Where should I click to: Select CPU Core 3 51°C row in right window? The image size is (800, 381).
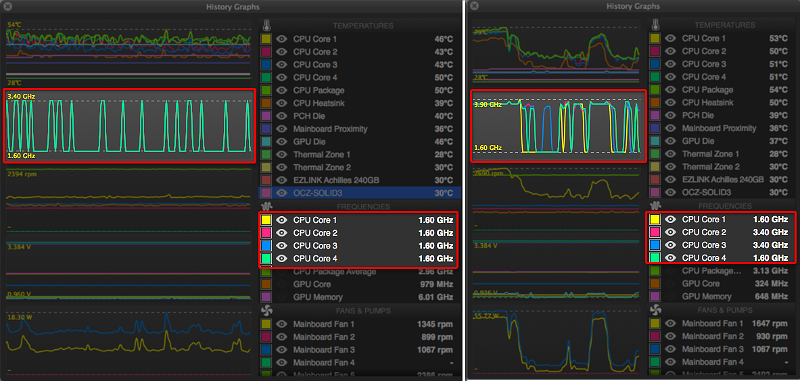[722, 64]
